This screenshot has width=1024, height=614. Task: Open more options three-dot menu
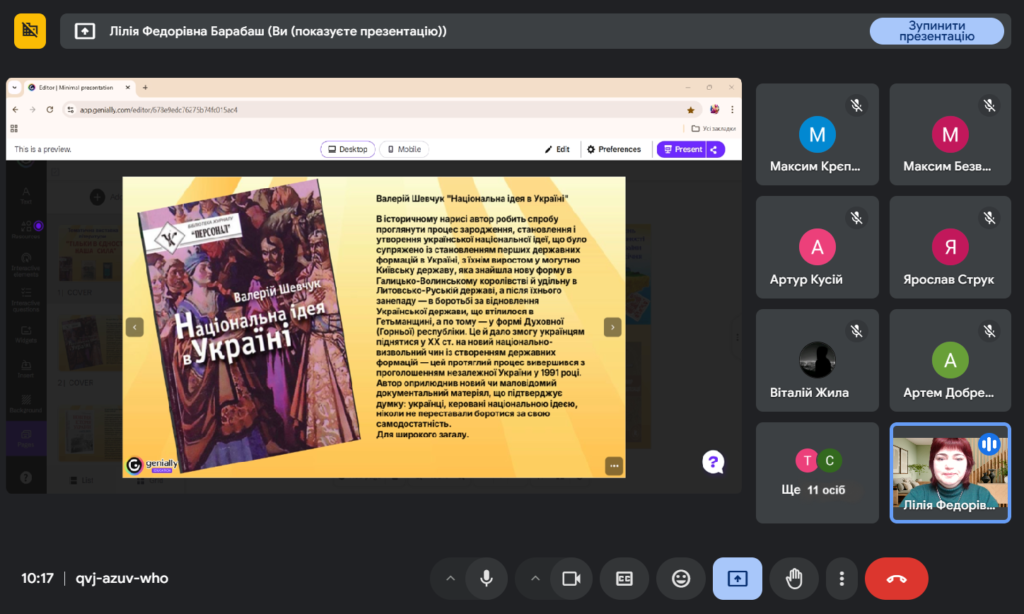843,578
